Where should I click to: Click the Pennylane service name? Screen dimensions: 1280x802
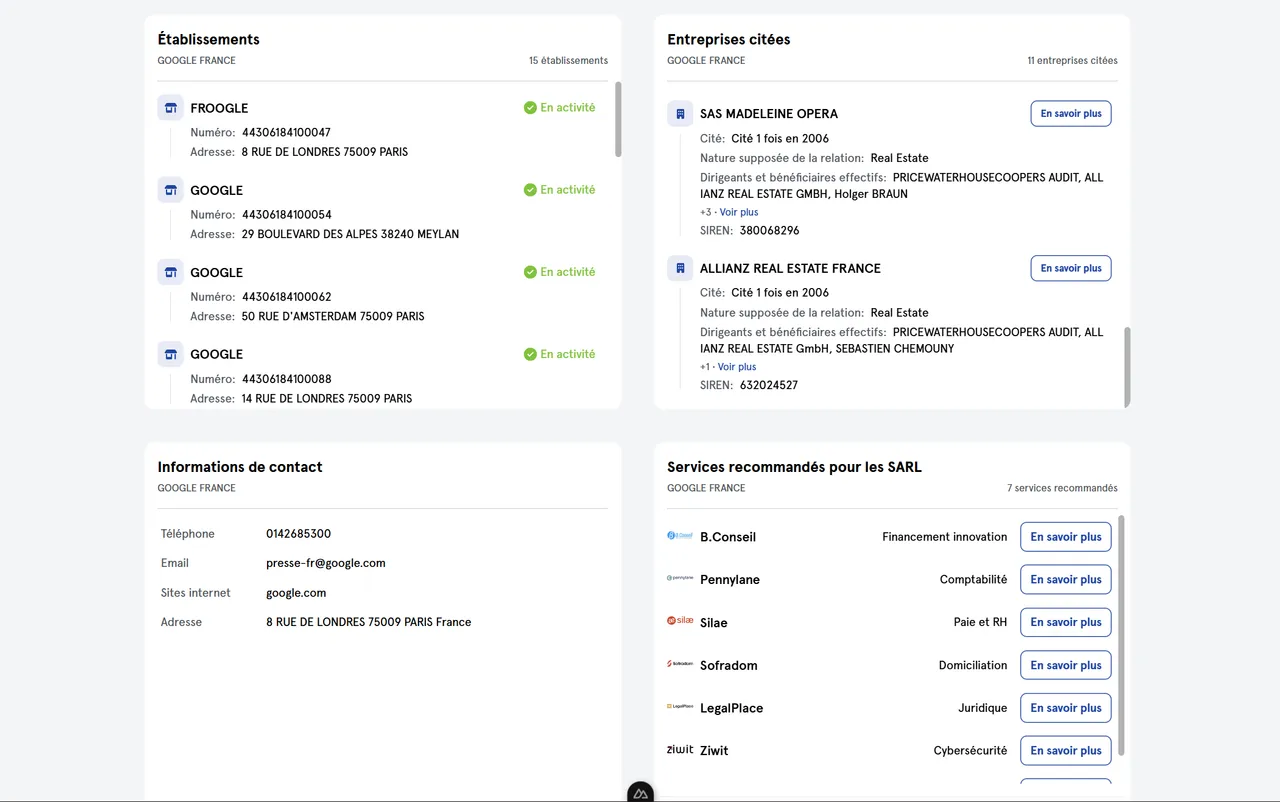click(x=730, y=580)
